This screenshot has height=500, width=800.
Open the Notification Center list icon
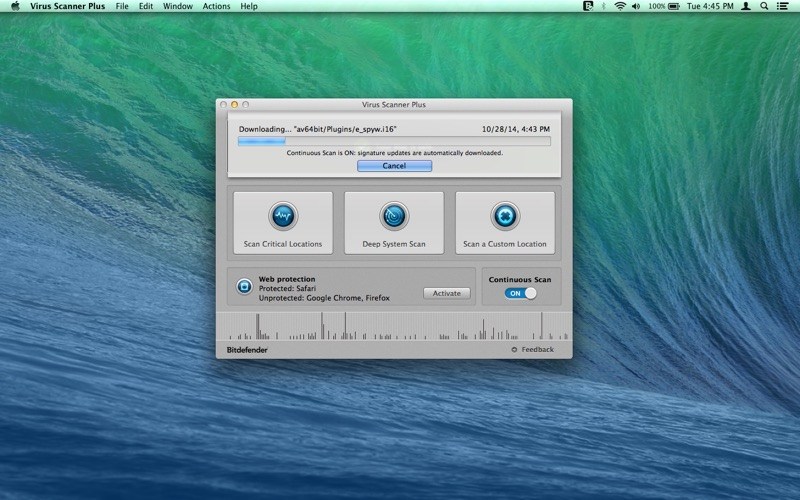coord(785,6)
